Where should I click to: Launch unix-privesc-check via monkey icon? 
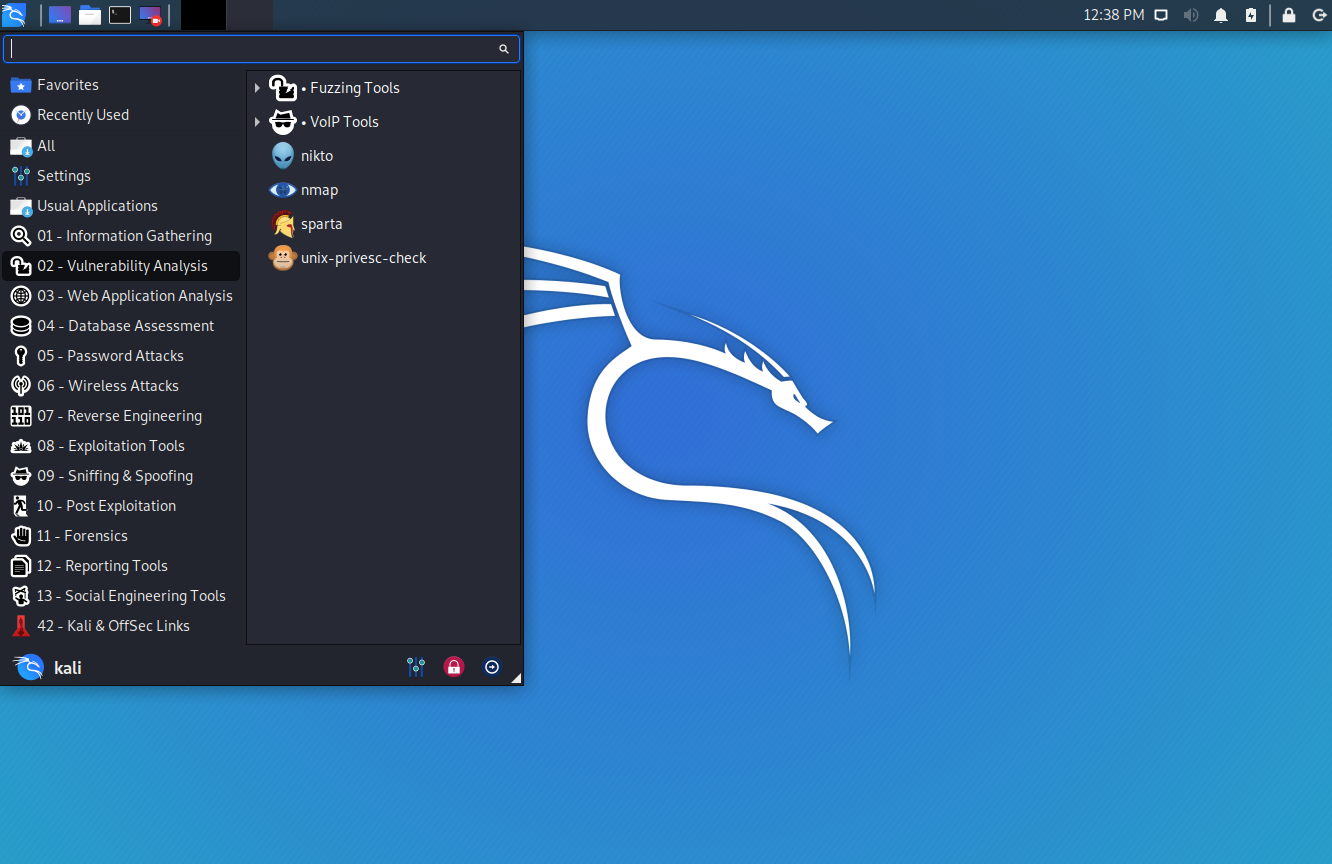point(284,258)
